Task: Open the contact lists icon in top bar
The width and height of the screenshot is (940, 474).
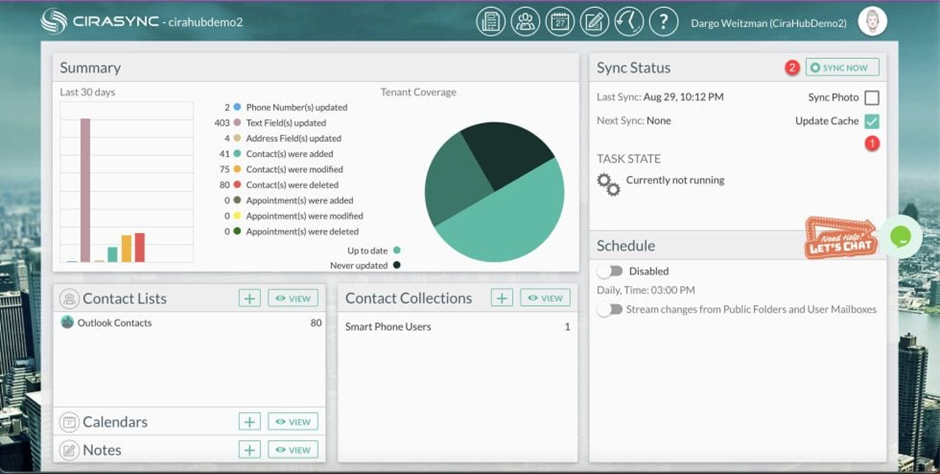Action: (x=490, y=22)
